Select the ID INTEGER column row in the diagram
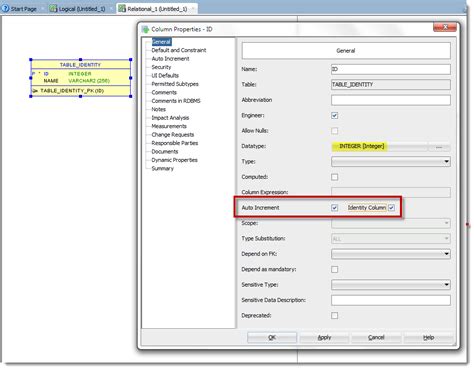 point(80,74)
